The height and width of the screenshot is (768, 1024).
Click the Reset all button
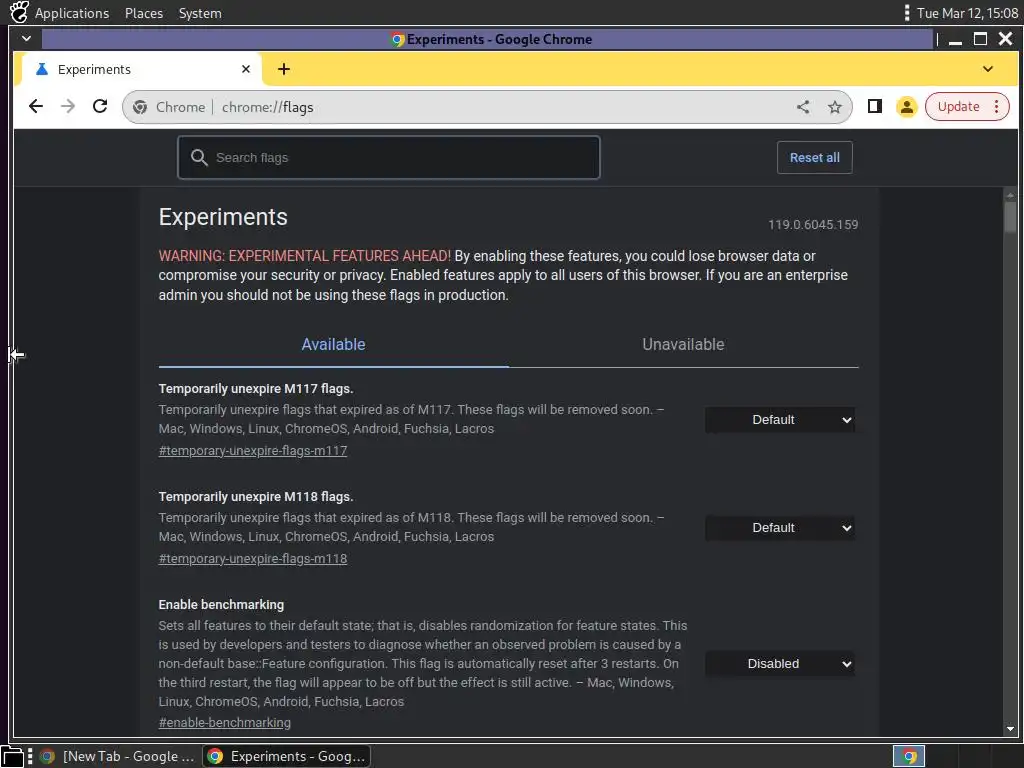click(x=814, y=157)
